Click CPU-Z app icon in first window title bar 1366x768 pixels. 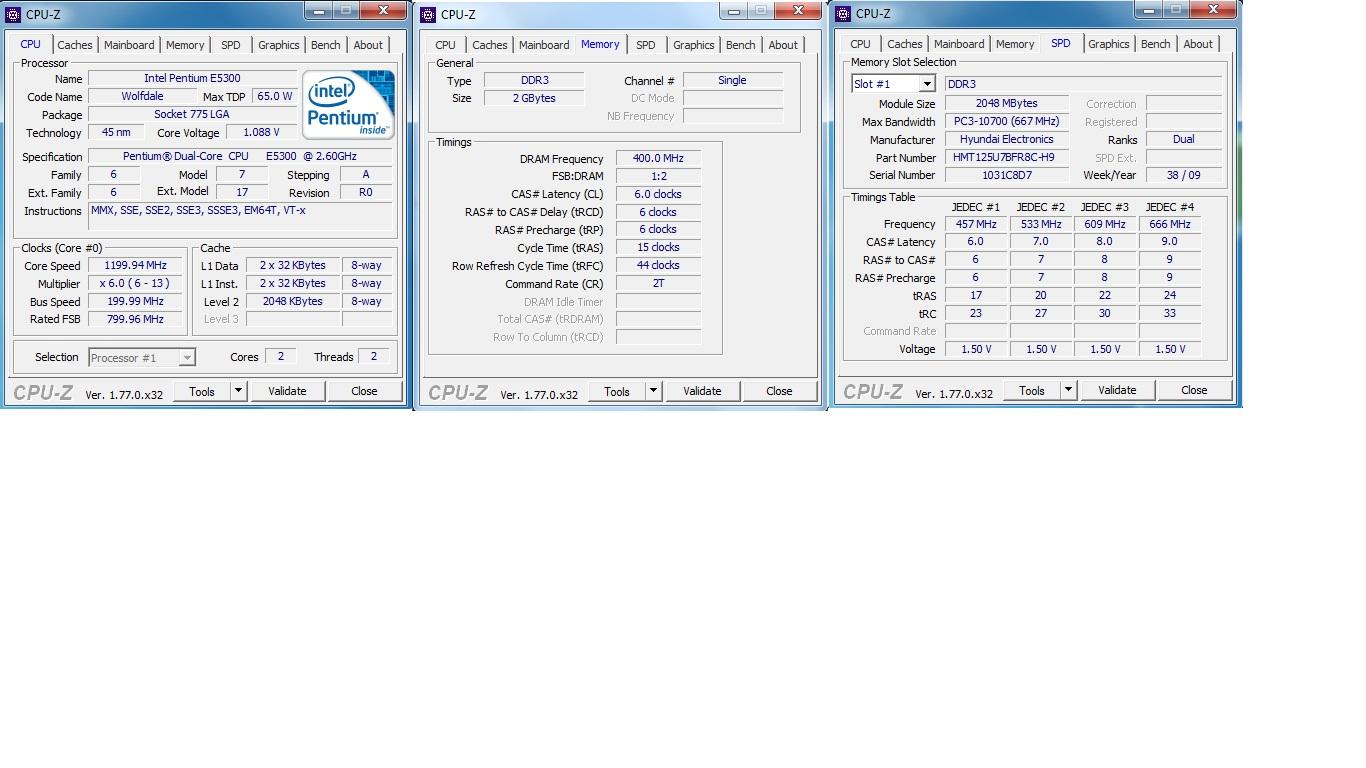[x=13, y=14]
